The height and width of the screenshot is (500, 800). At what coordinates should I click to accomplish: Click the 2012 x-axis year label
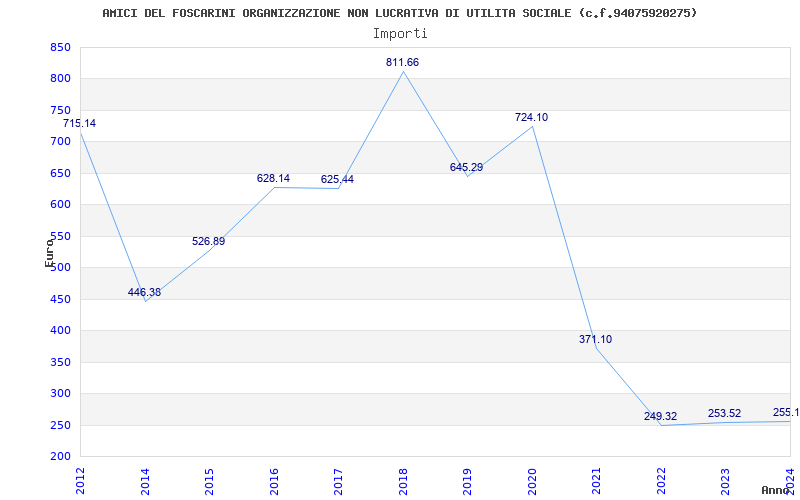tap(80, 480)
